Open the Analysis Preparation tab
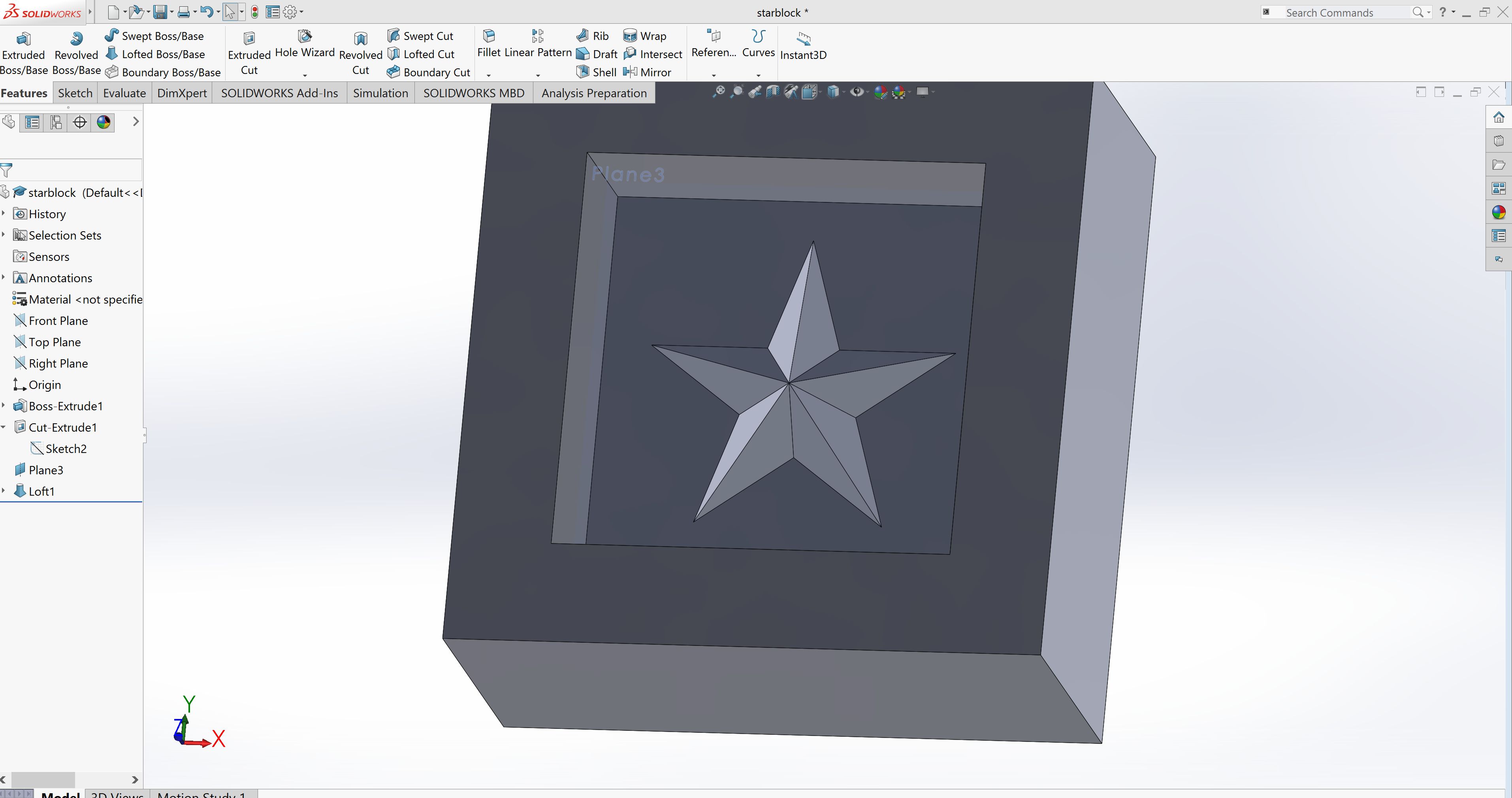The height and width of the screenshot is (798, 1512). (594, 93)
